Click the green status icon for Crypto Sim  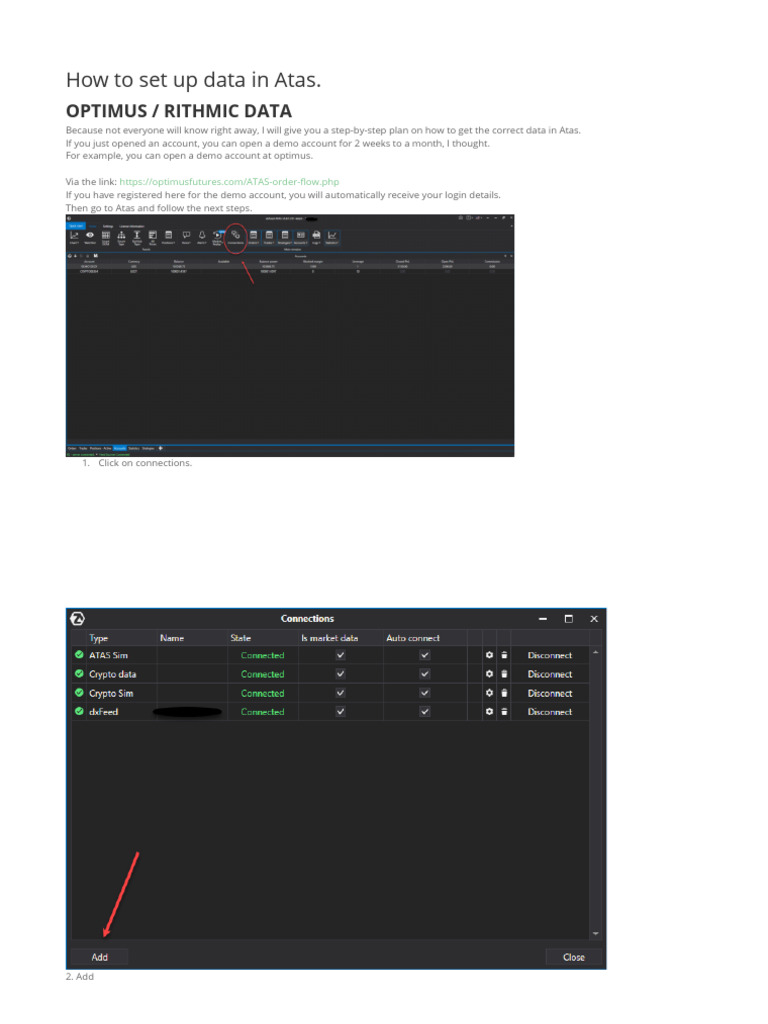(79, 692)
